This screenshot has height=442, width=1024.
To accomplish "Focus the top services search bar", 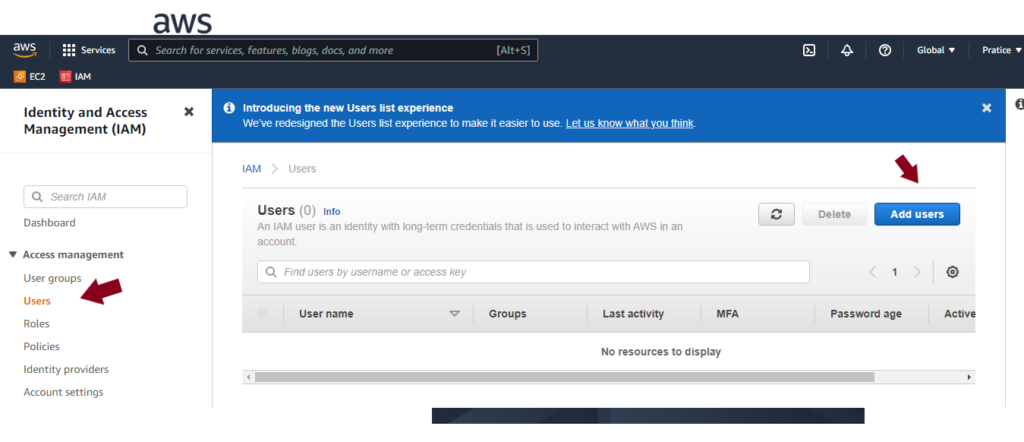I will pos(333,50).
